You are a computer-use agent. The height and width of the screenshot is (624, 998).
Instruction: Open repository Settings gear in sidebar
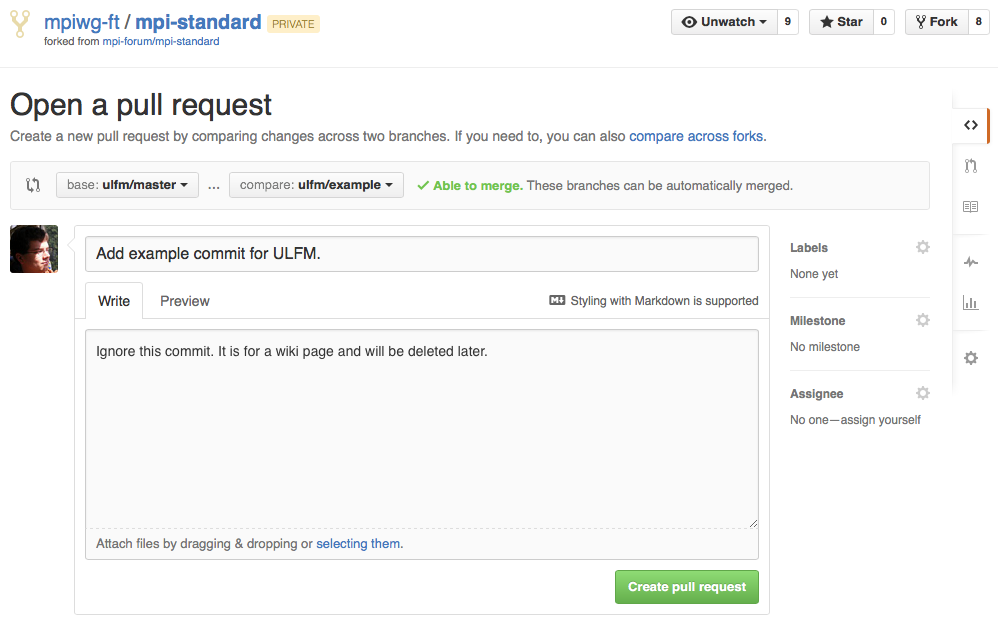pyautogui.click(x=970, y=358)
